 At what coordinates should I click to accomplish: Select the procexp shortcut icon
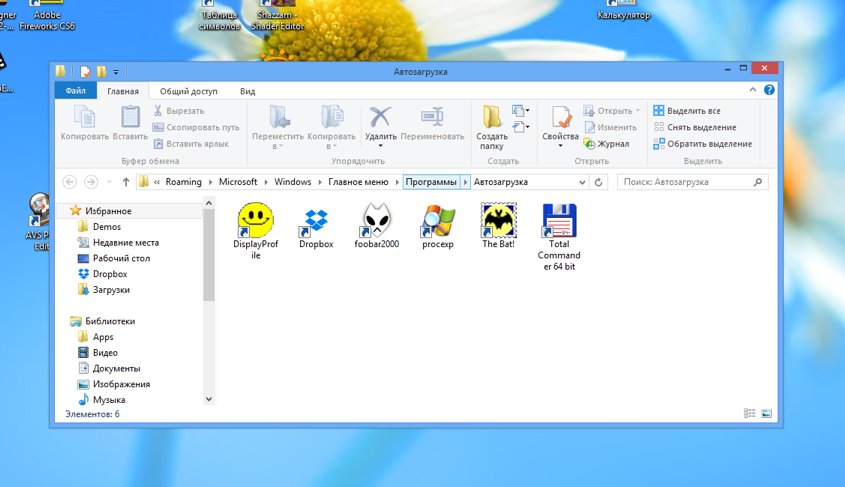click(437, 220)
